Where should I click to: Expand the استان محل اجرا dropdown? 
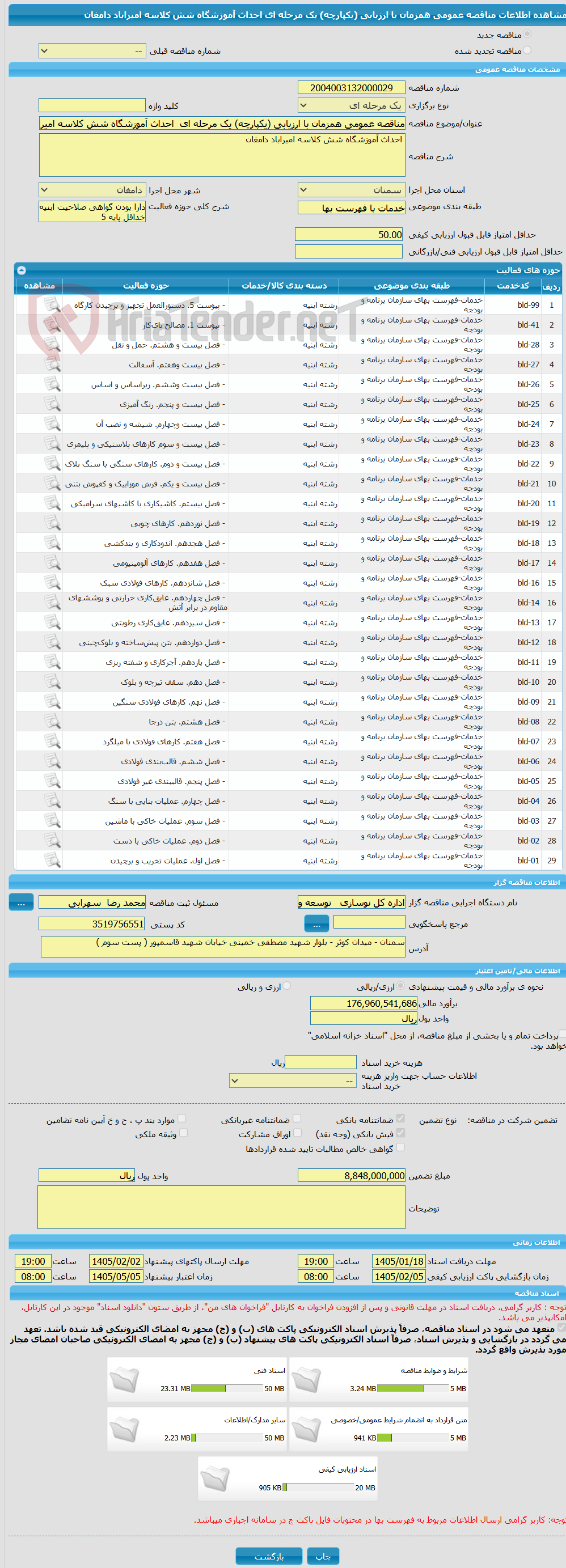pyautogui.click(x=352, y=190)
